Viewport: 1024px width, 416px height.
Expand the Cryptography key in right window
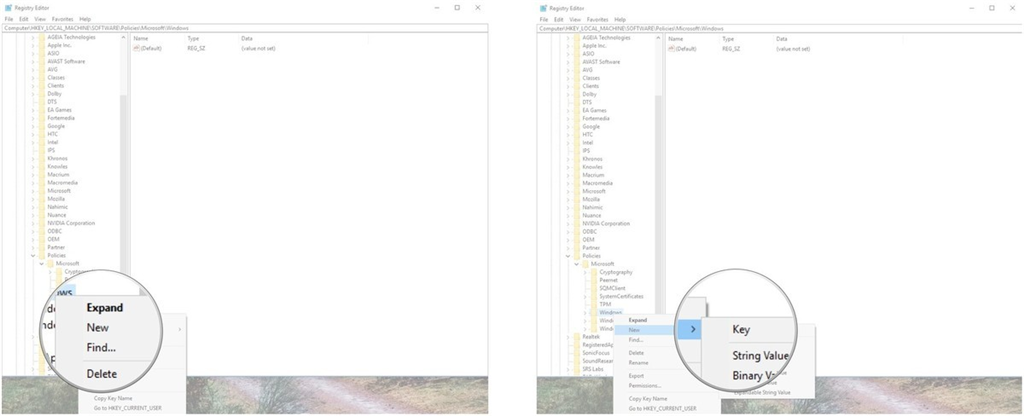[x=585, y=272]
